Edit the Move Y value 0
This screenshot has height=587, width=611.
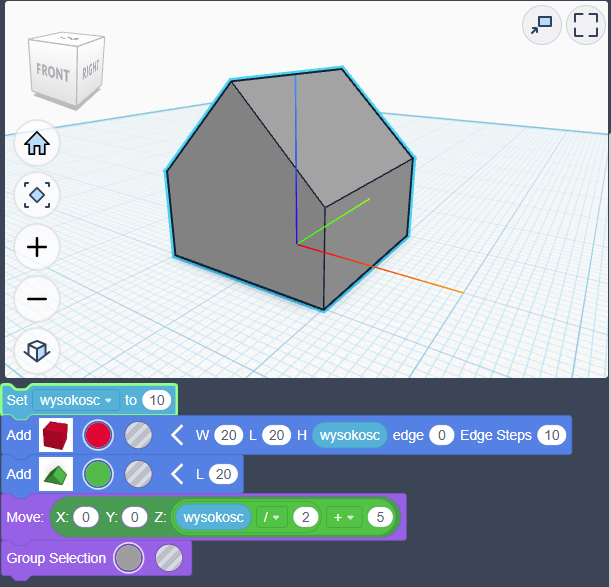point(134,517)
